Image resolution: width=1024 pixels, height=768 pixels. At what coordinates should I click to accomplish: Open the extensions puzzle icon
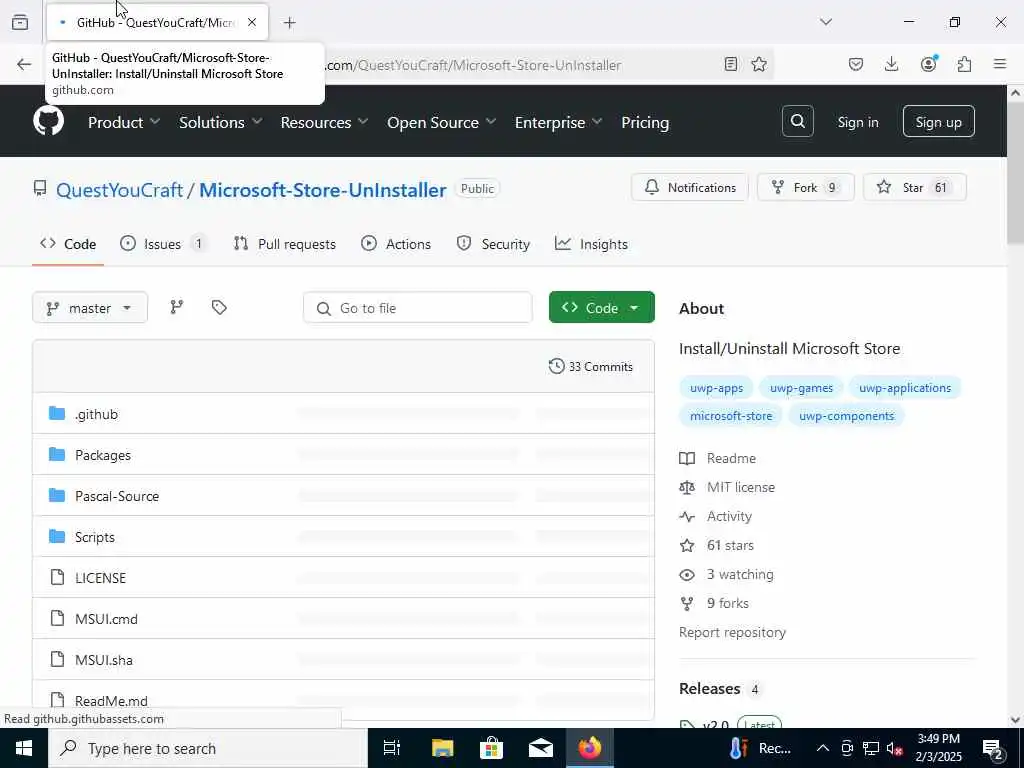pos(964,64)
